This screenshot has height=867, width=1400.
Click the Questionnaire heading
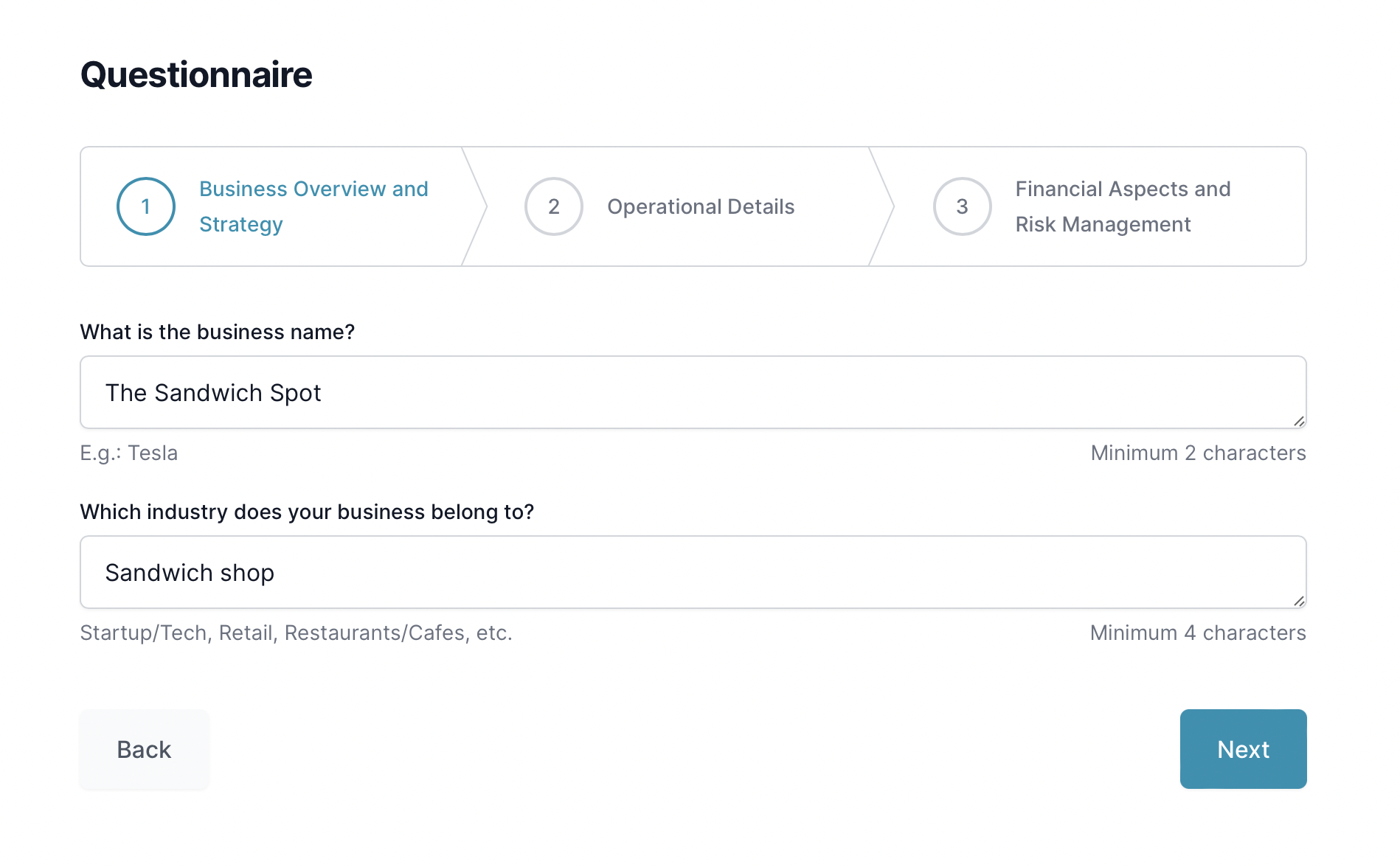(x=196, y=75)
